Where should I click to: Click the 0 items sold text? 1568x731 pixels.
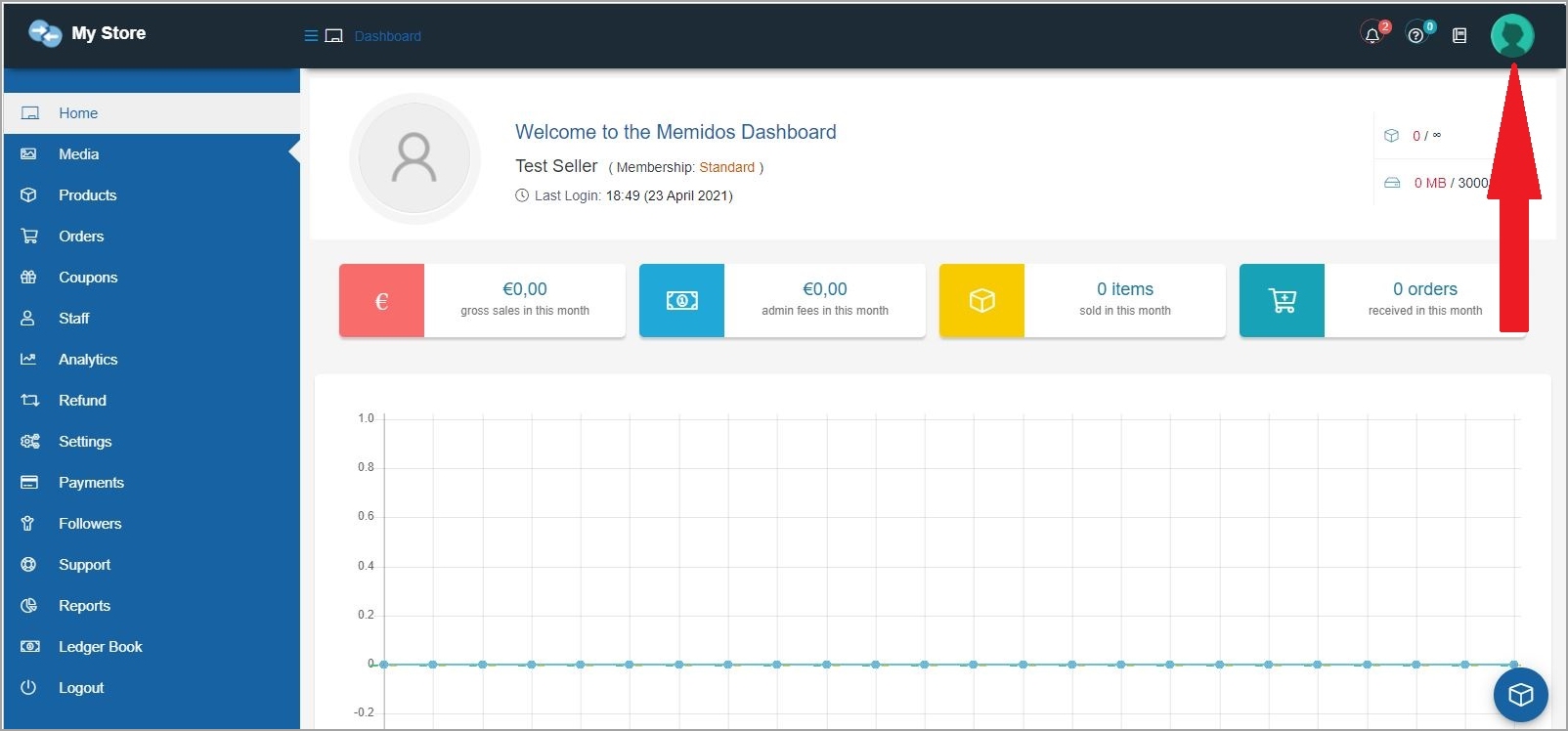coord(1125,289)
